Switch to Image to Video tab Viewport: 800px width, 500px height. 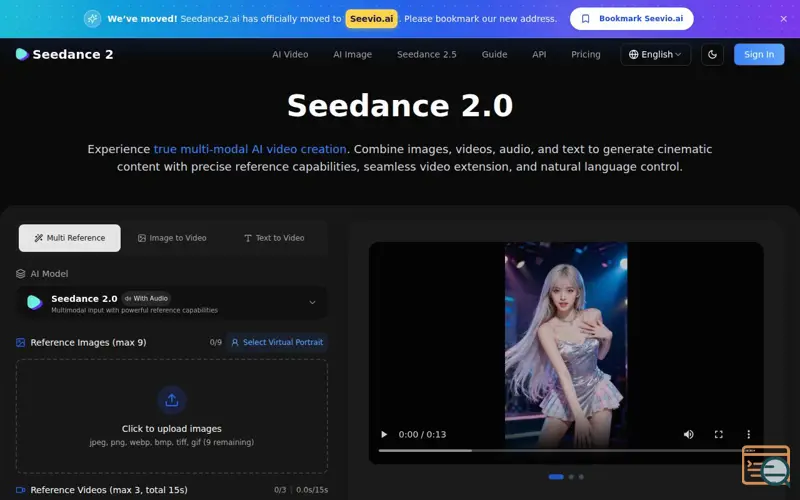click(172, 238)
